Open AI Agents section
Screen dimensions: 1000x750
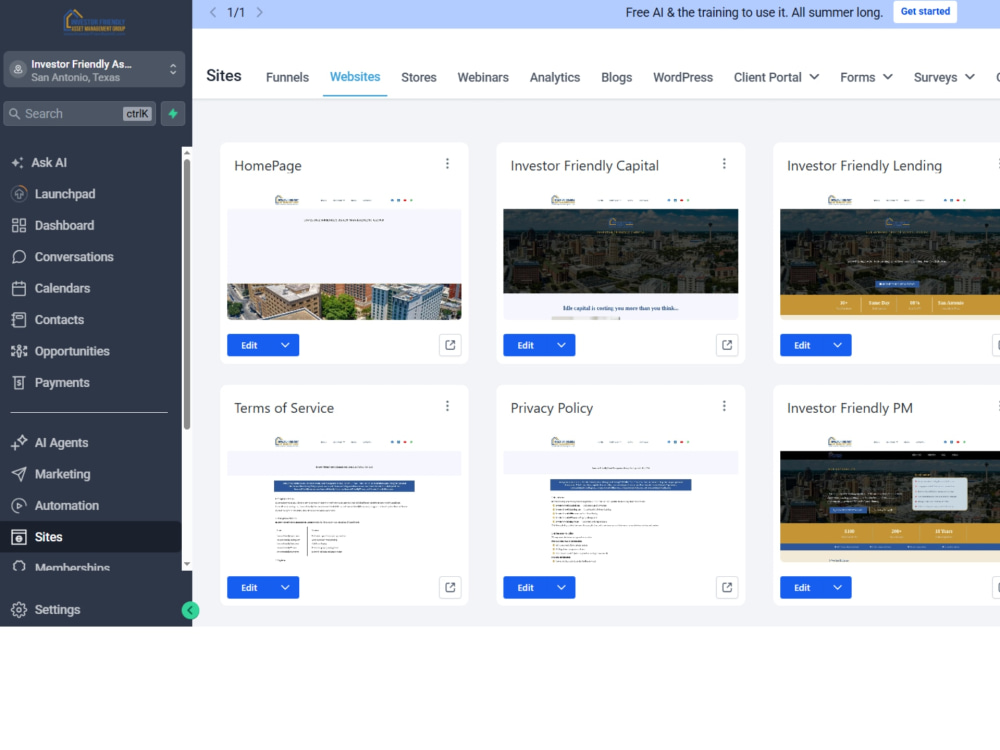point(50,443)
